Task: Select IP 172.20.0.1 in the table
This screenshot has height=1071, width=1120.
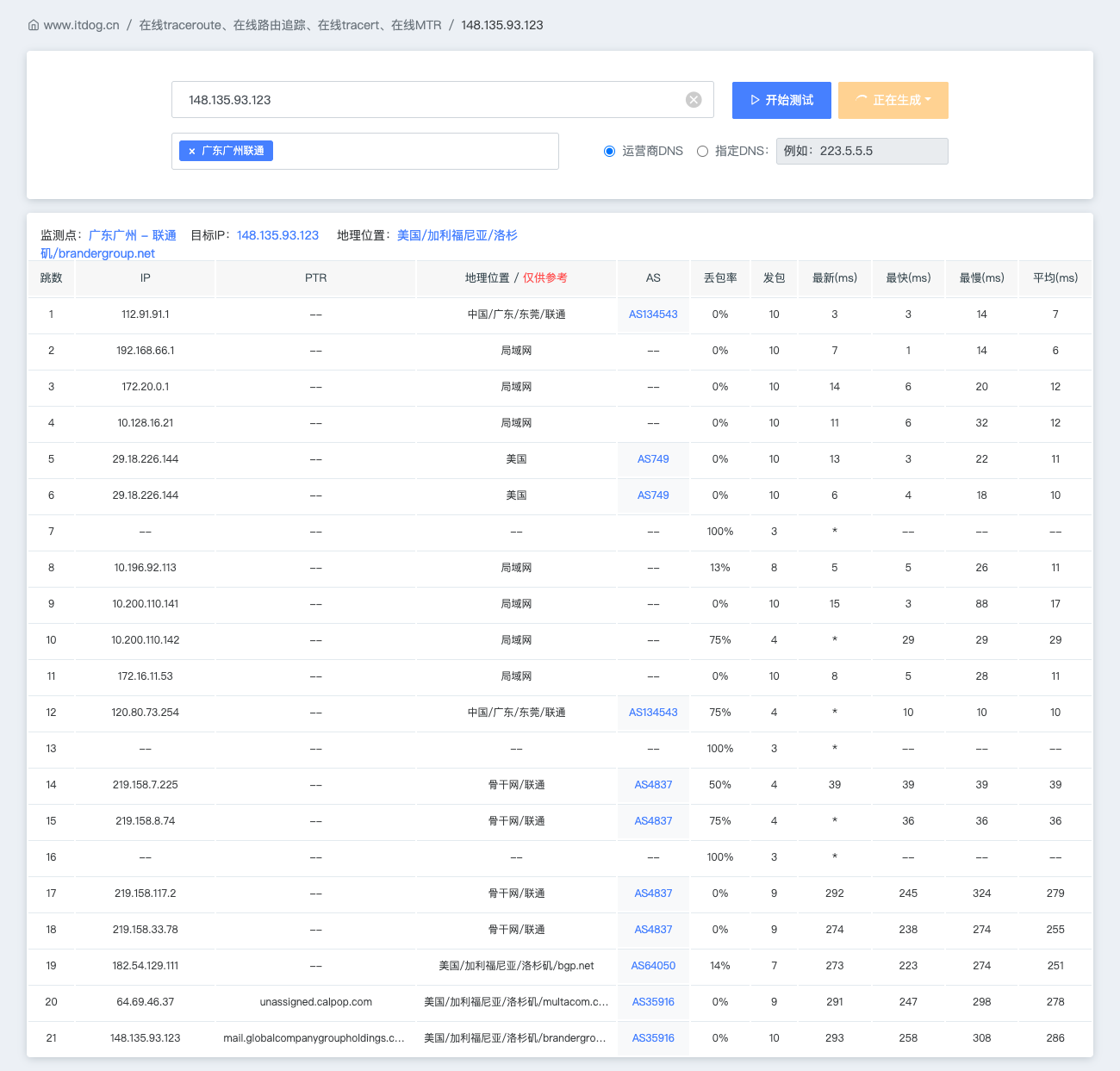Action: (146, 387)
